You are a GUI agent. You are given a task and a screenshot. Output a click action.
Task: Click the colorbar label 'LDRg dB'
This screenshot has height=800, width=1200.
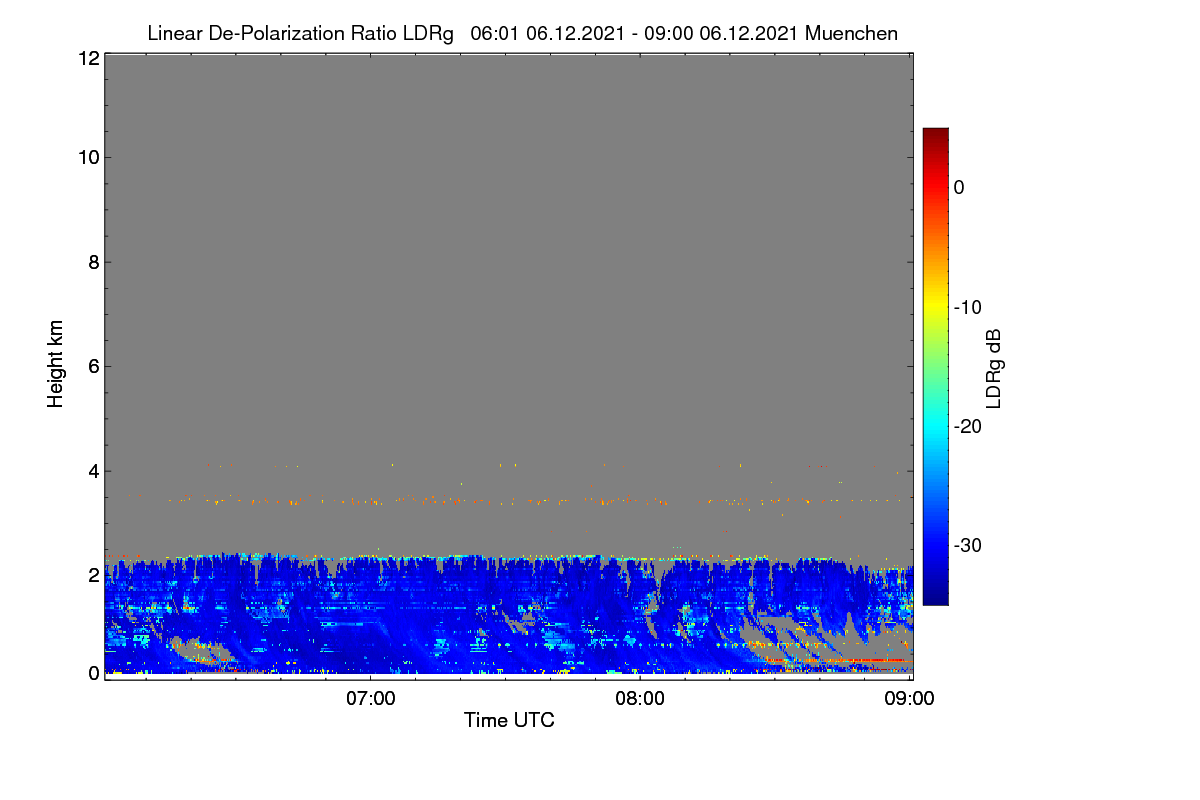pos(994,367)
